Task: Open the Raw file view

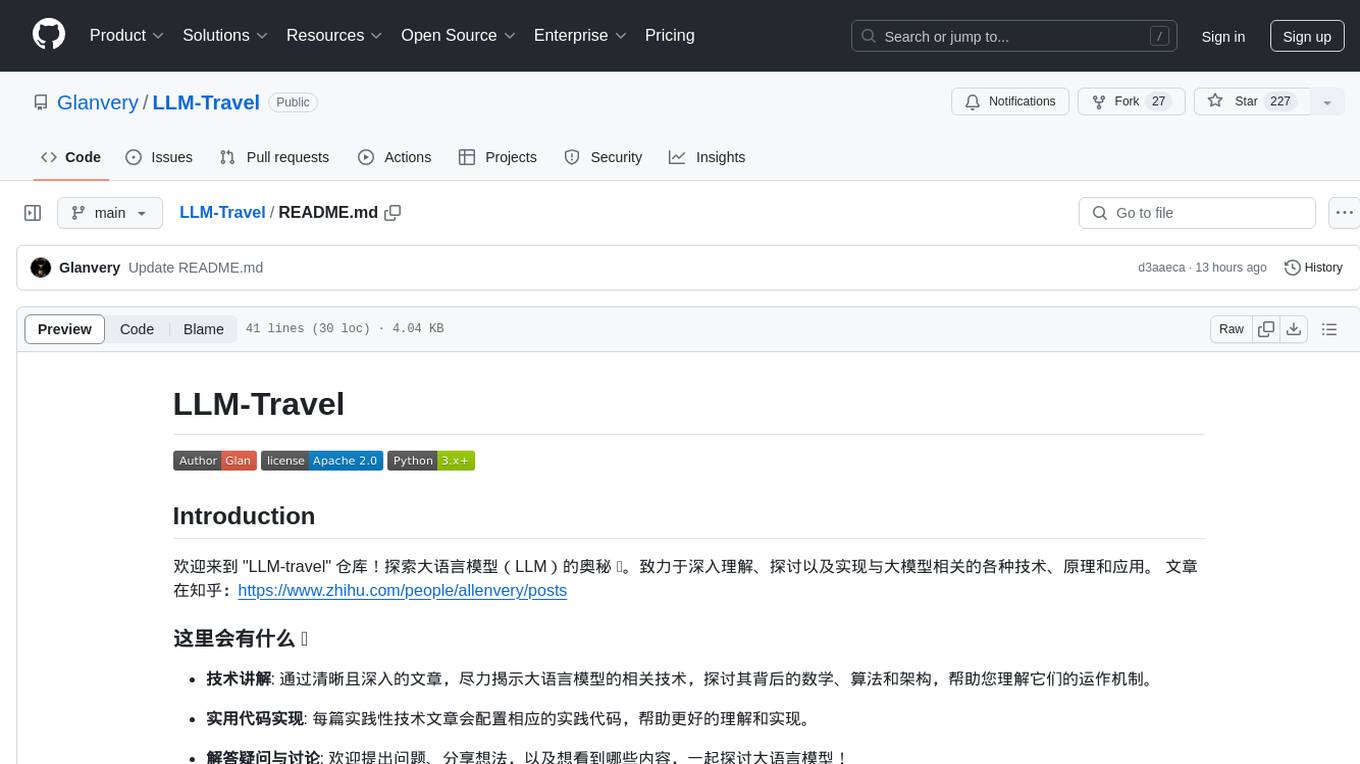Action: click(x=1231, y=329)
